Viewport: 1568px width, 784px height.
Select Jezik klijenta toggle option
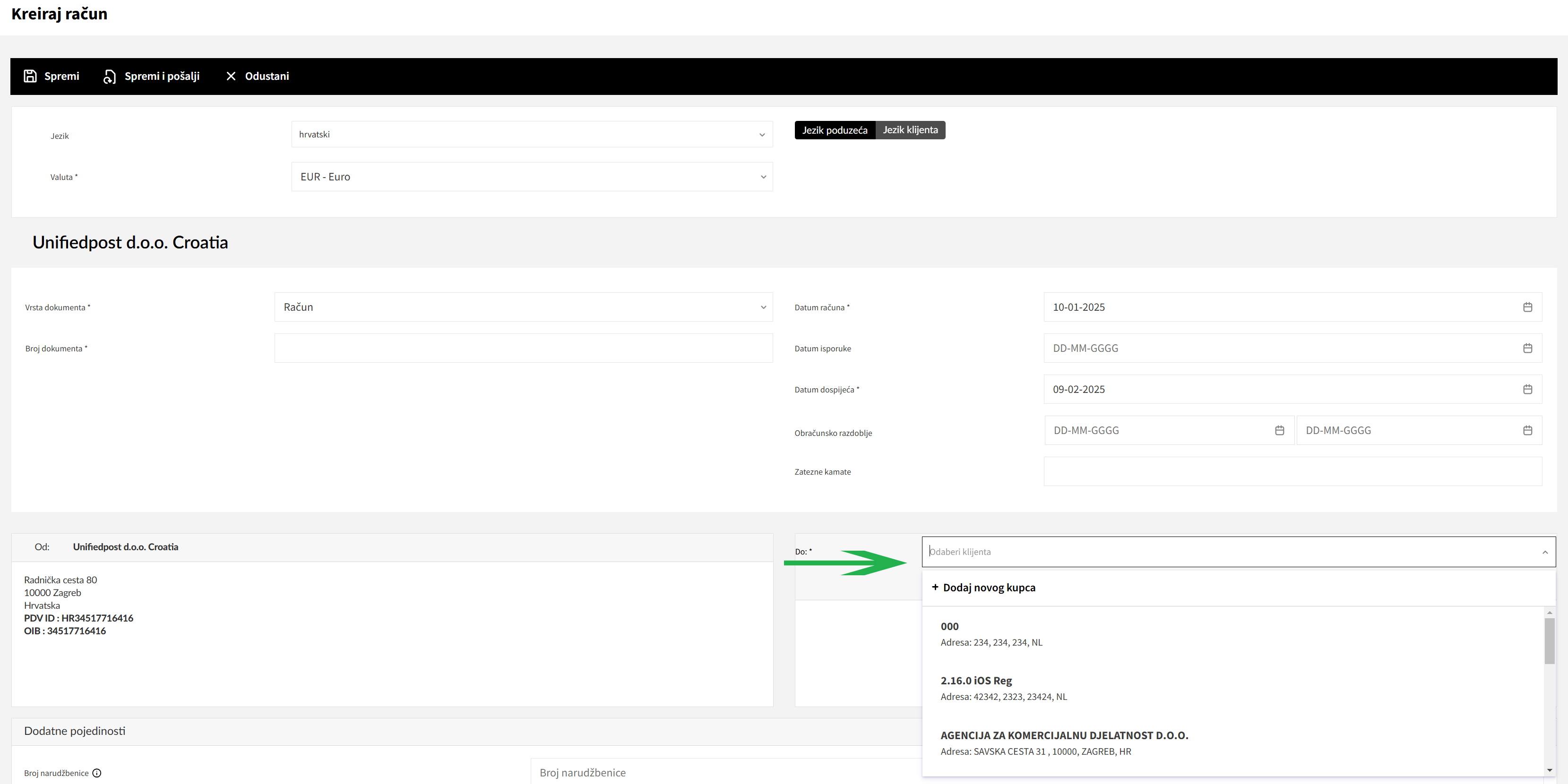[910, 130]
